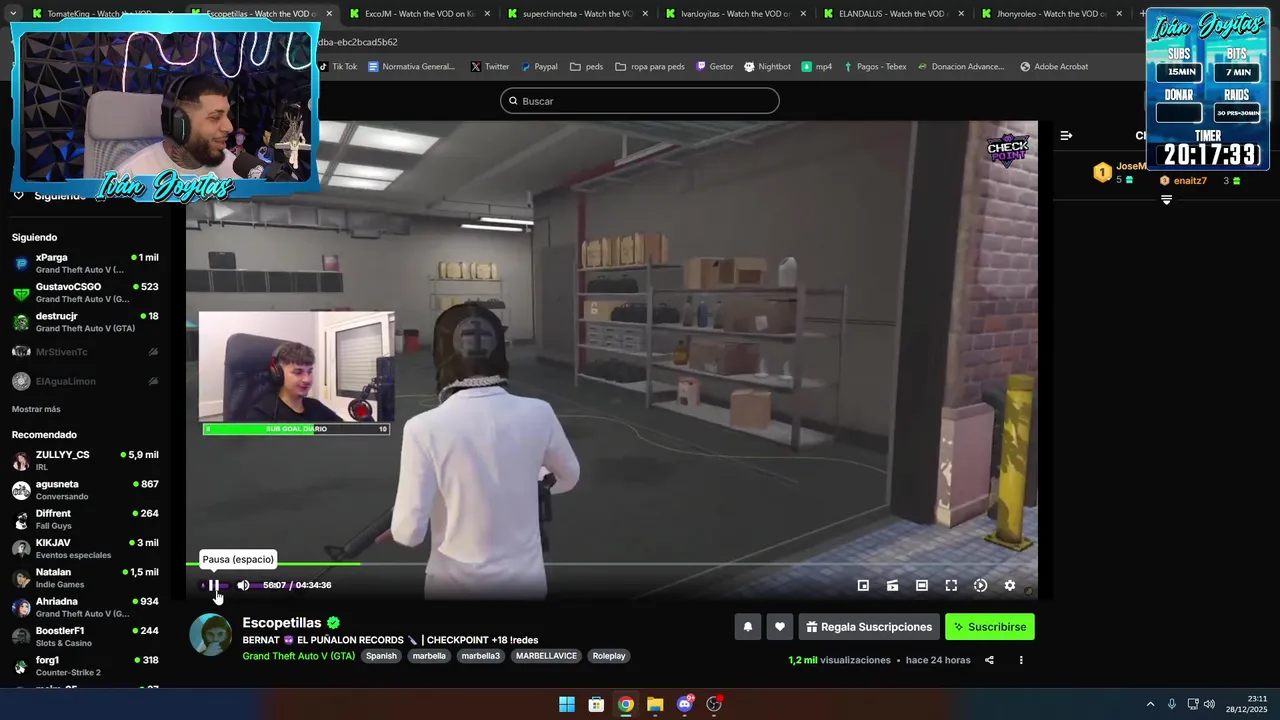Open Ahriadna recommended channel
This screenshot has width=1280, height=720.
85,607
